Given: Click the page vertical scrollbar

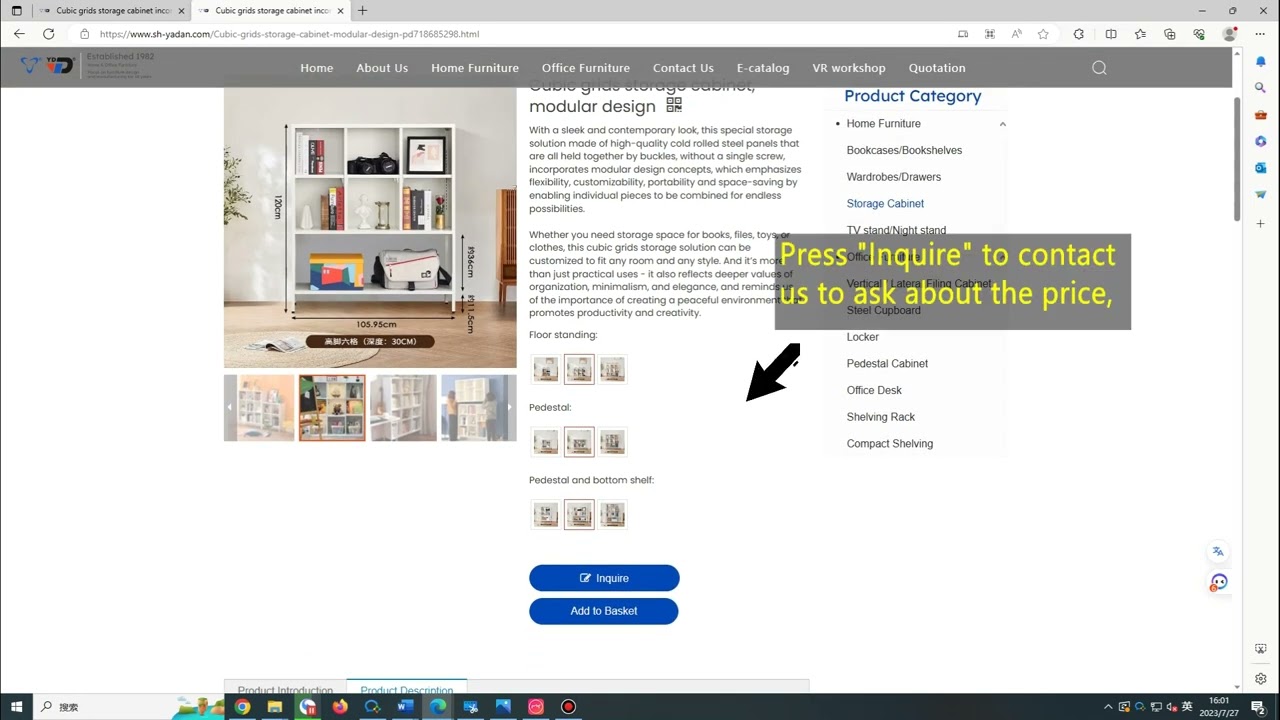Looking at the screenshot, I should click(x=1237, y=160).
